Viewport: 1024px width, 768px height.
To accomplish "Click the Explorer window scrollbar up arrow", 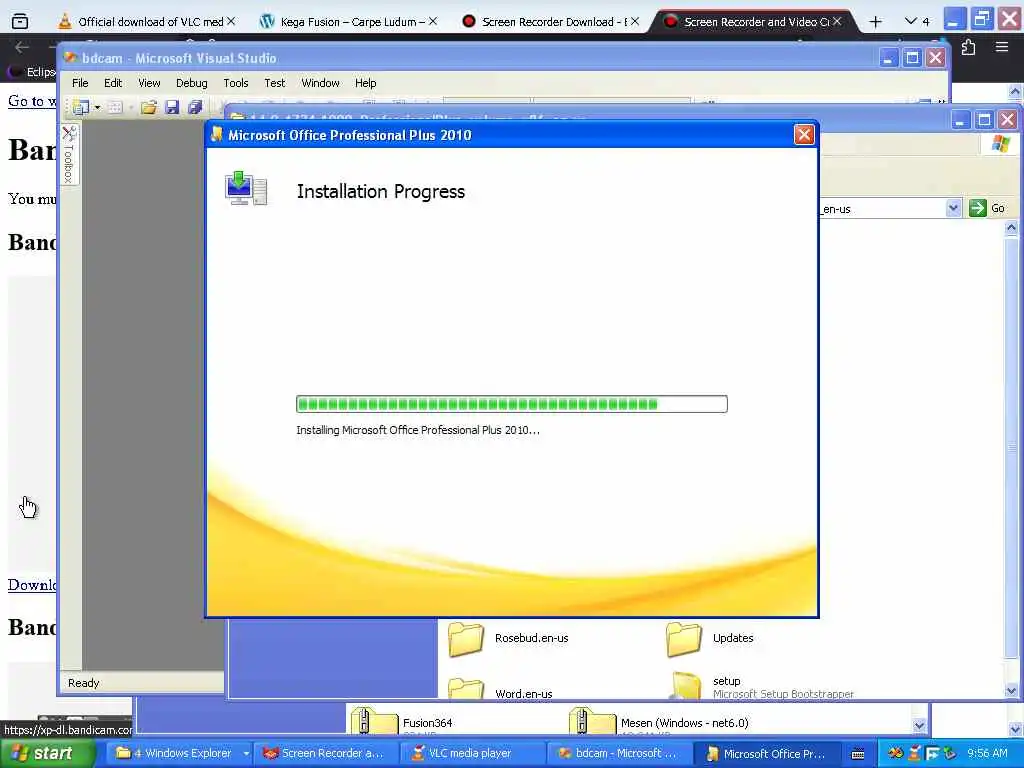I will (1011, 228).
